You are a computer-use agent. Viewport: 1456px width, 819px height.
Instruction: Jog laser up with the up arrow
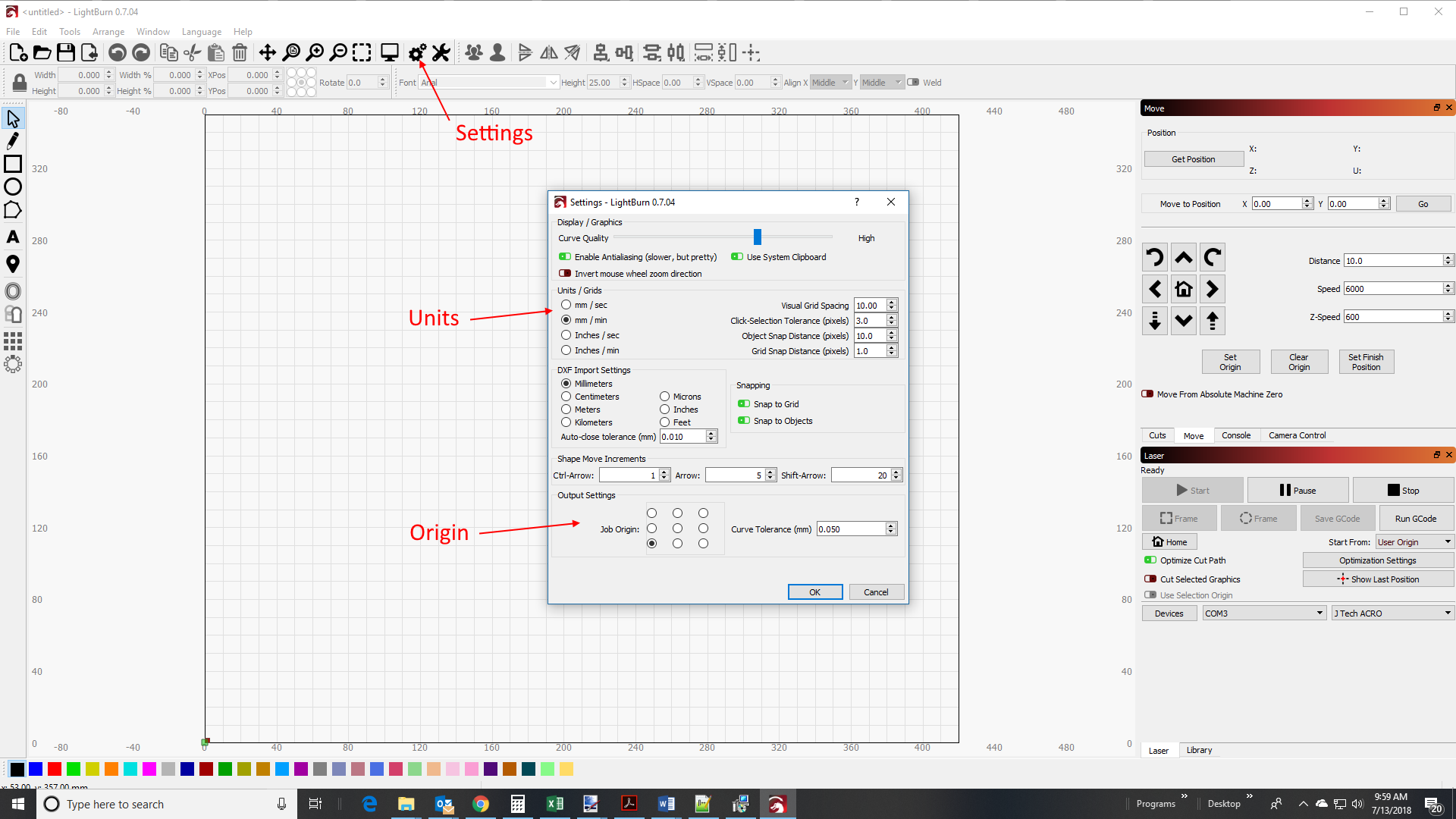(1184, 258)
